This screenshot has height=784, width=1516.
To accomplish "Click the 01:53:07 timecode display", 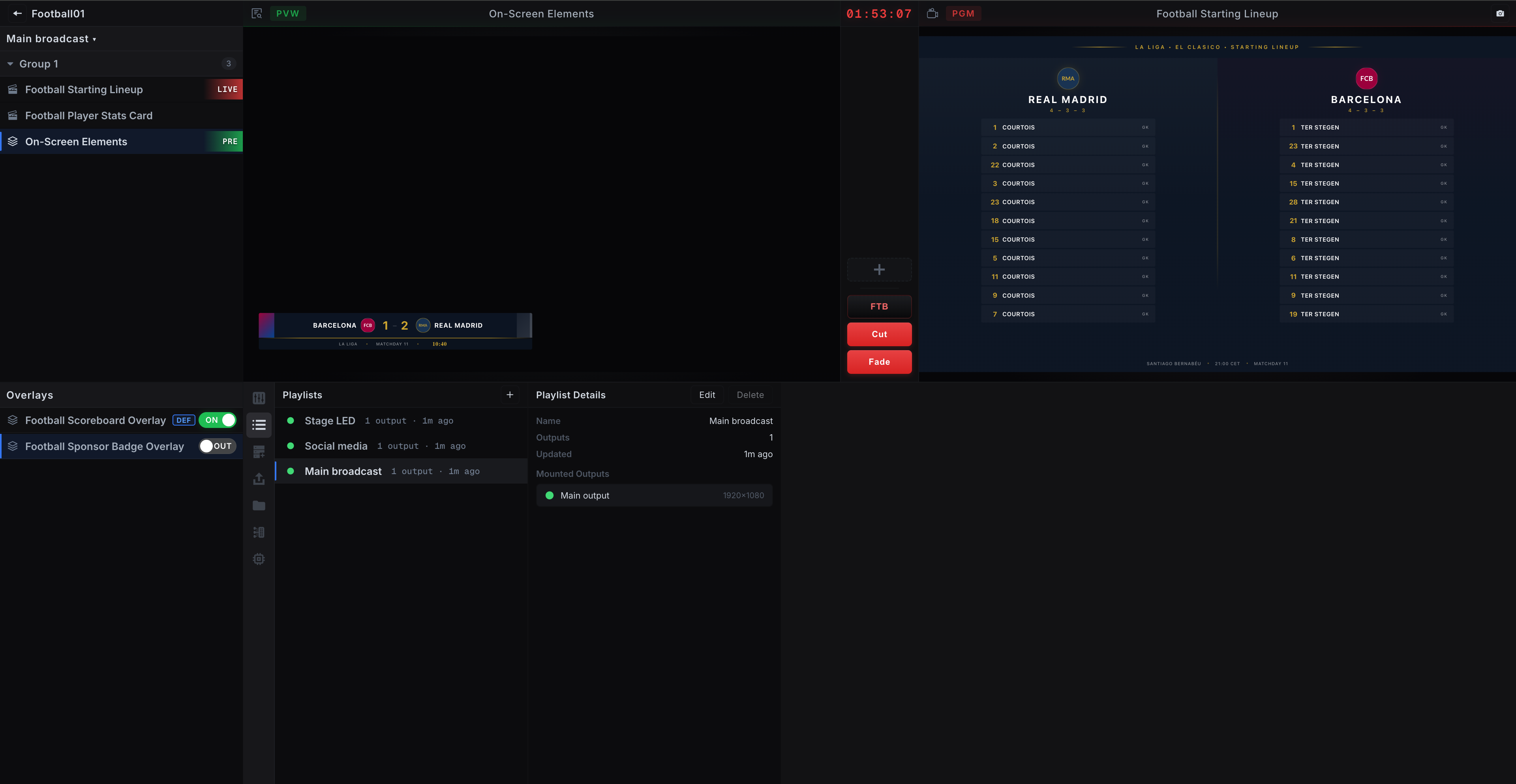I will click(879, 13).
